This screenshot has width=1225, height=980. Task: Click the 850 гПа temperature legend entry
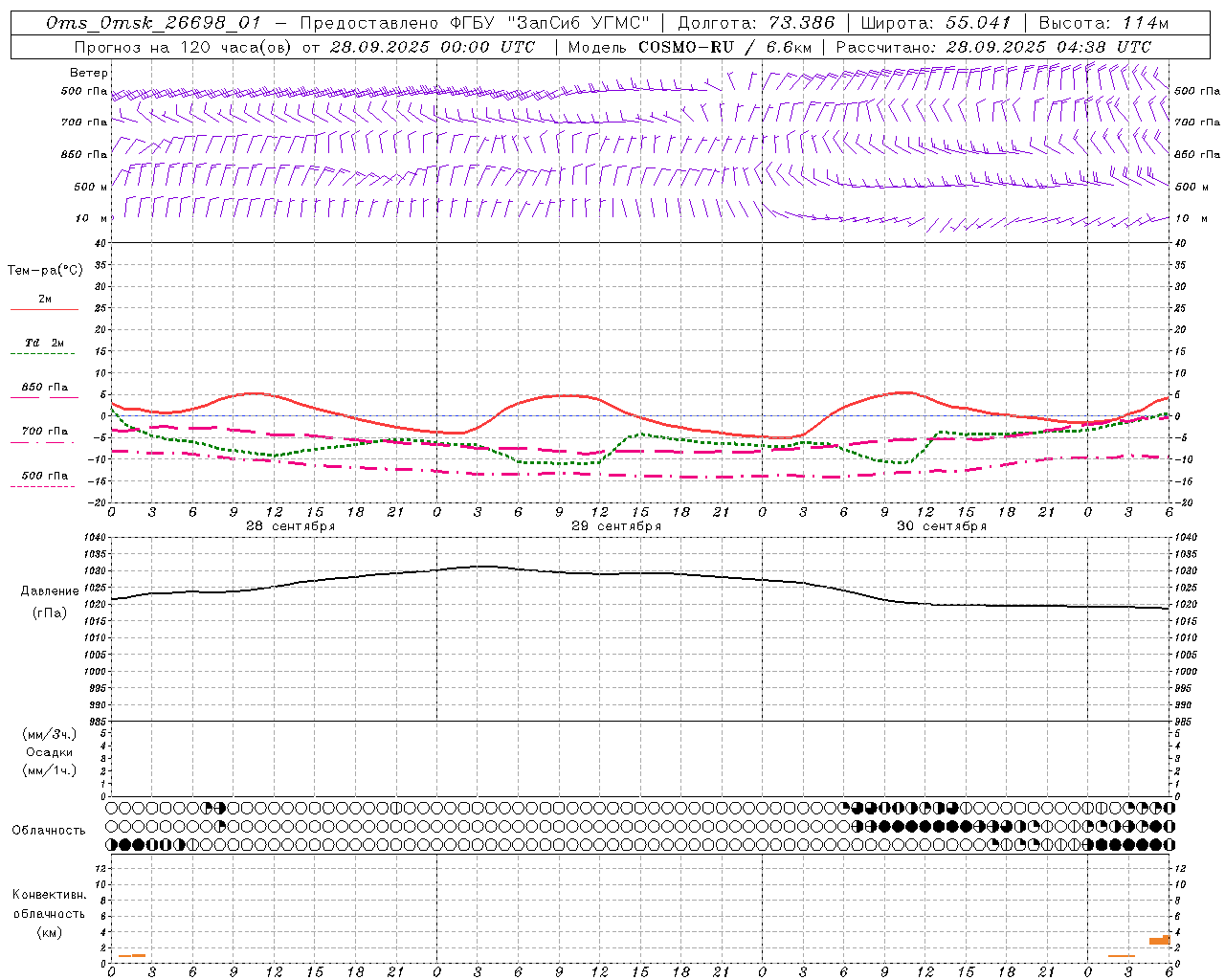(44, 388)
